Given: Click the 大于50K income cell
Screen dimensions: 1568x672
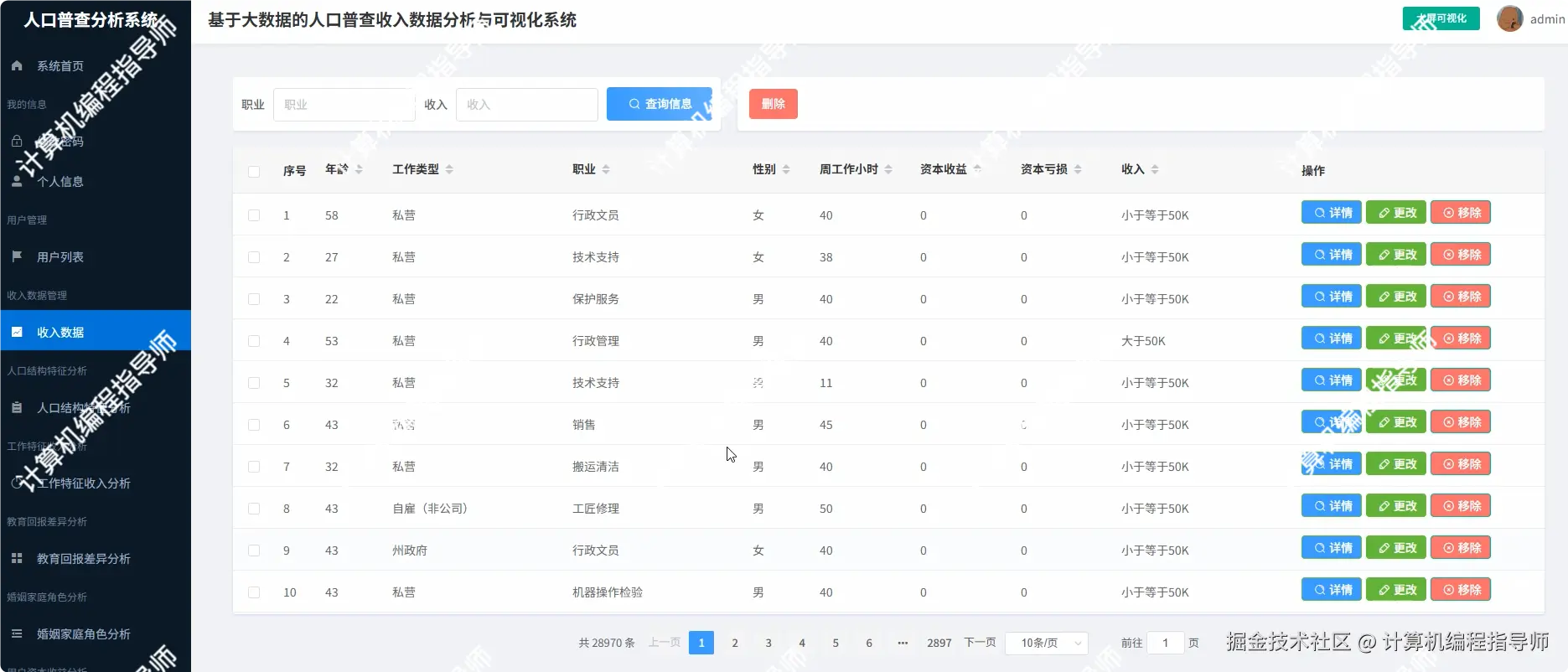Looking at the screenshot, I should coord(1143,341).
